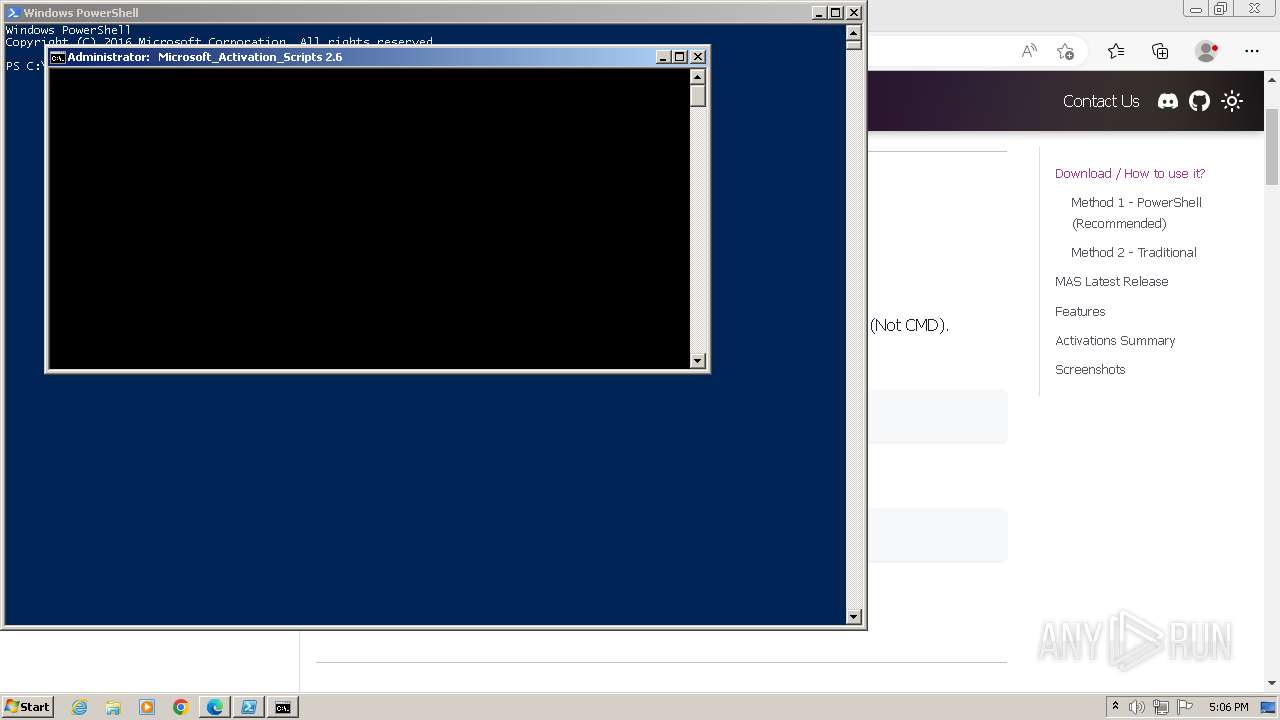Open the Edge Favorites list icon

[1116, 51]
